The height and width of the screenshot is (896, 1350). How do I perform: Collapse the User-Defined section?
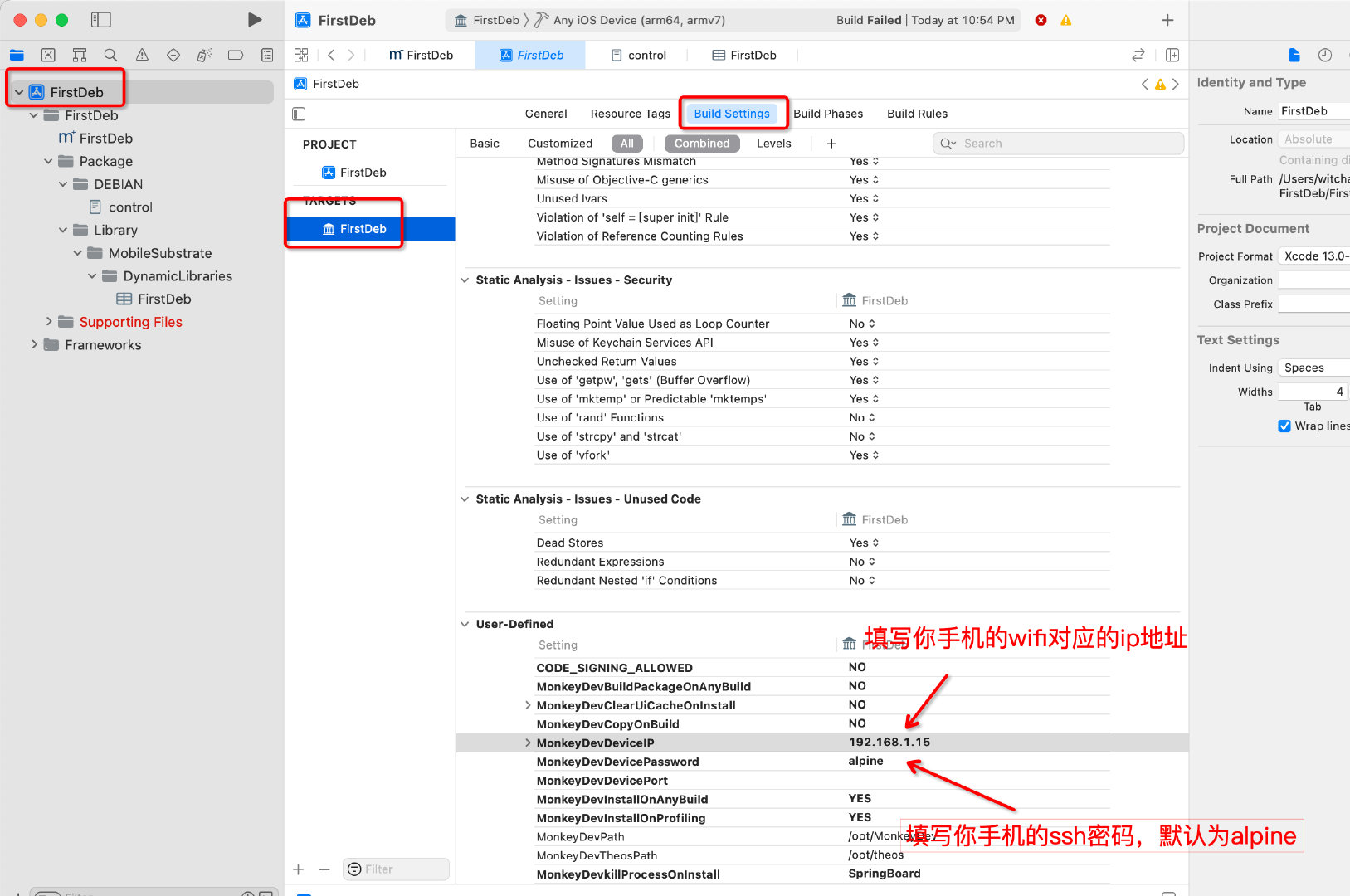(x=465, y=624)
